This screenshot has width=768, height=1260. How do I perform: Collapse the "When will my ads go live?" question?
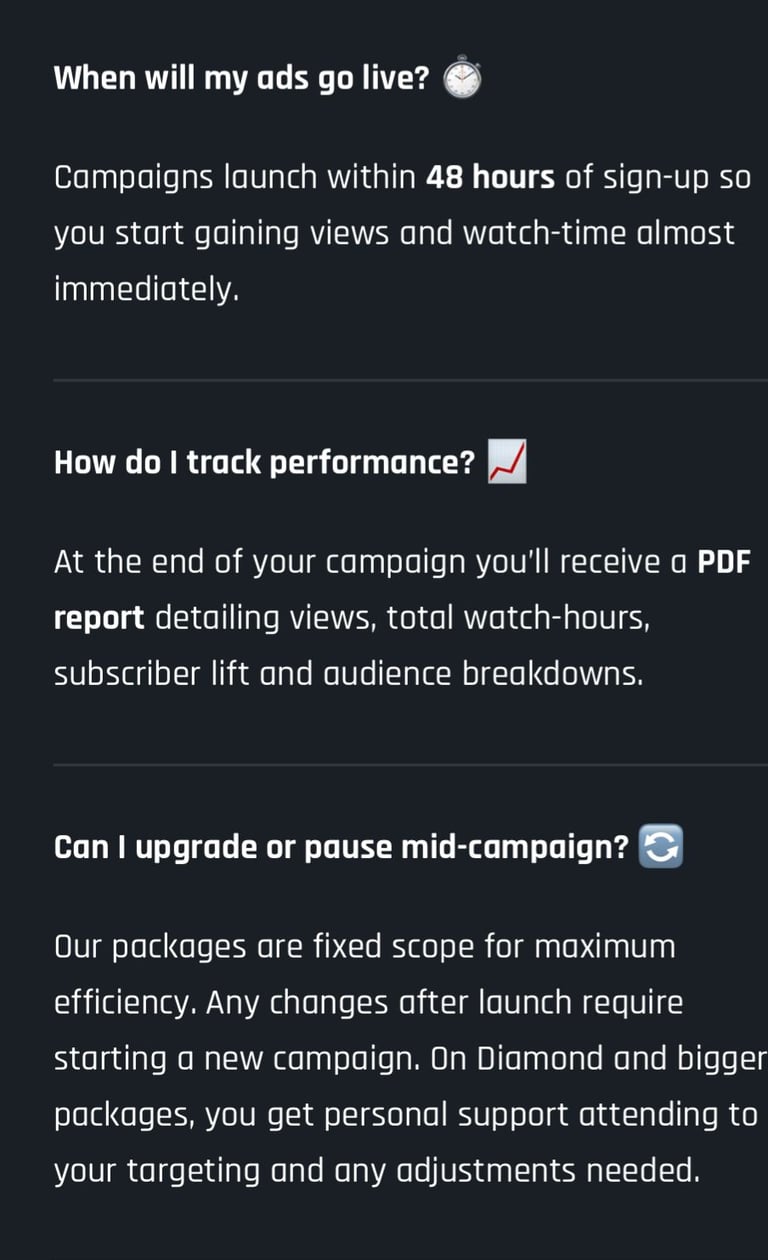pyautogui.click(x=240, y=78)
